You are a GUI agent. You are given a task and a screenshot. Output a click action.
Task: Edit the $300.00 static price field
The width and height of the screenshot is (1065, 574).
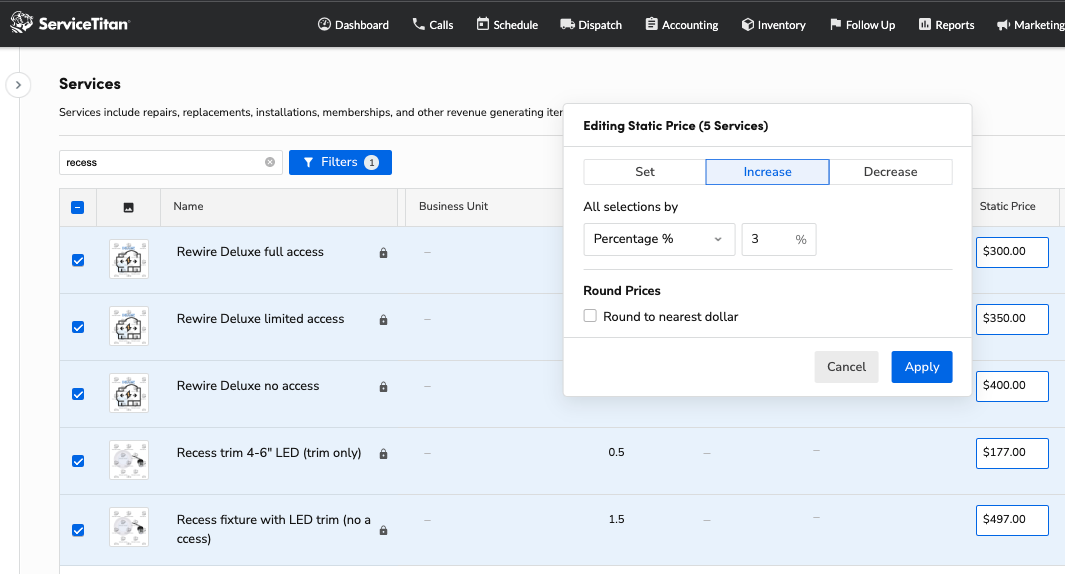point(1012,252)
